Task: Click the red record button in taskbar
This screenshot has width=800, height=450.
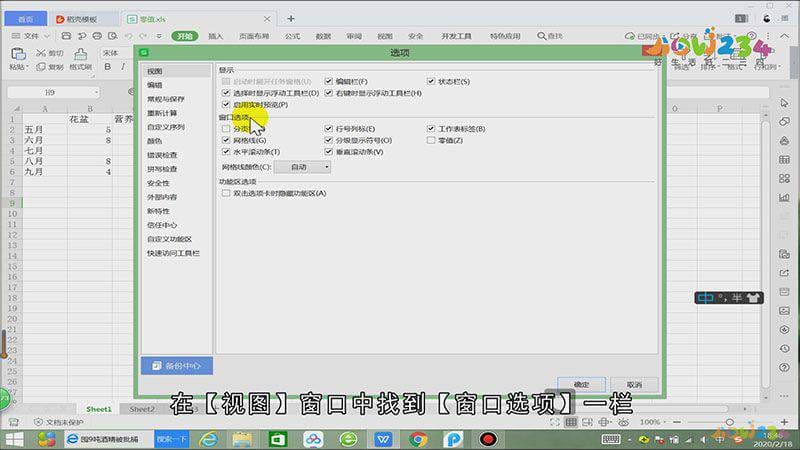Action: tap(488, 439)
